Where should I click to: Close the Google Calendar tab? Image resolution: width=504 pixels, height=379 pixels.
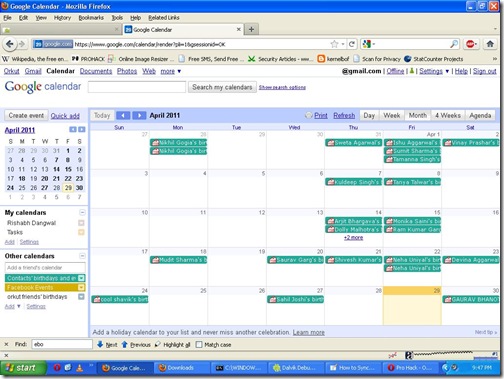pos(238,29)
